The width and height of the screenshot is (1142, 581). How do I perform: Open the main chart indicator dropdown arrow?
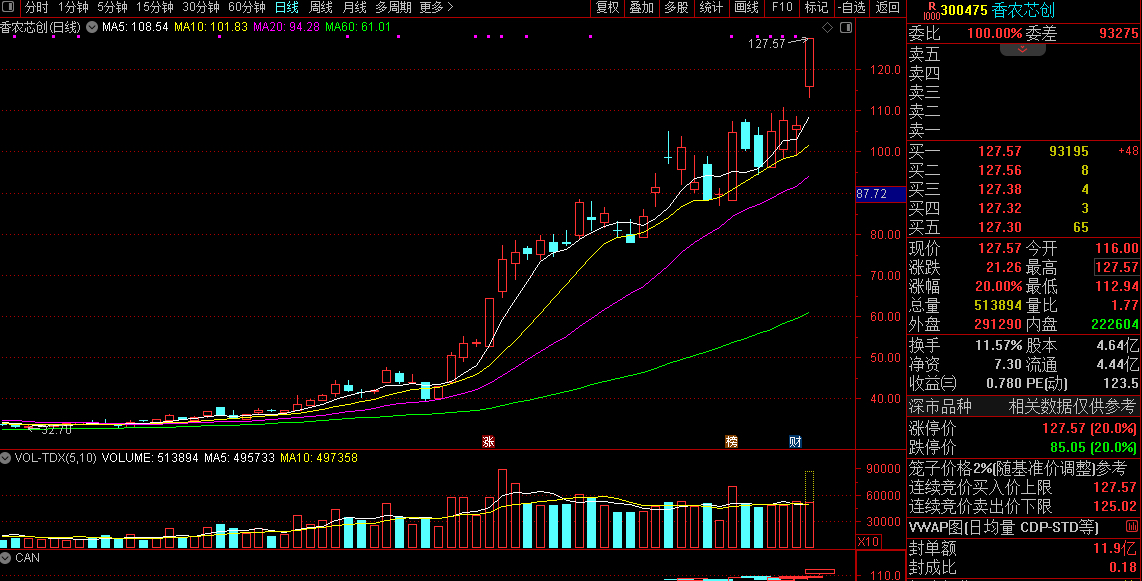tap(92, 27)
